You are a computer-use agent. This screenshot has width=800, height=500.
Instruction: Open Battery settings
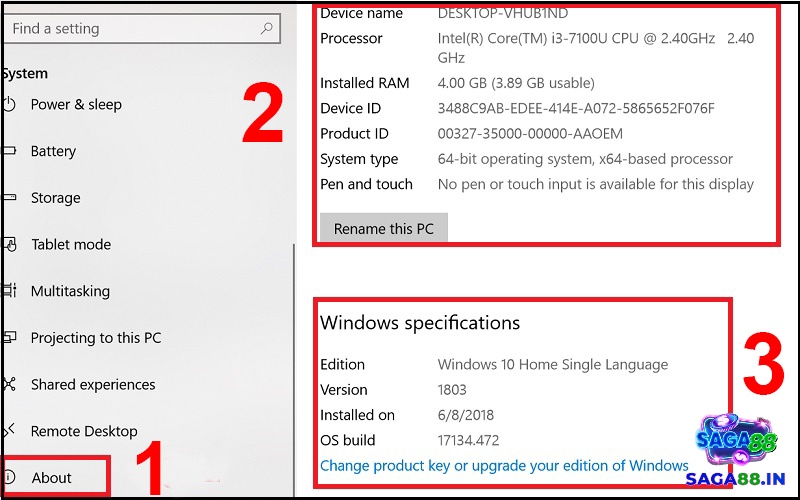[53, 151]
